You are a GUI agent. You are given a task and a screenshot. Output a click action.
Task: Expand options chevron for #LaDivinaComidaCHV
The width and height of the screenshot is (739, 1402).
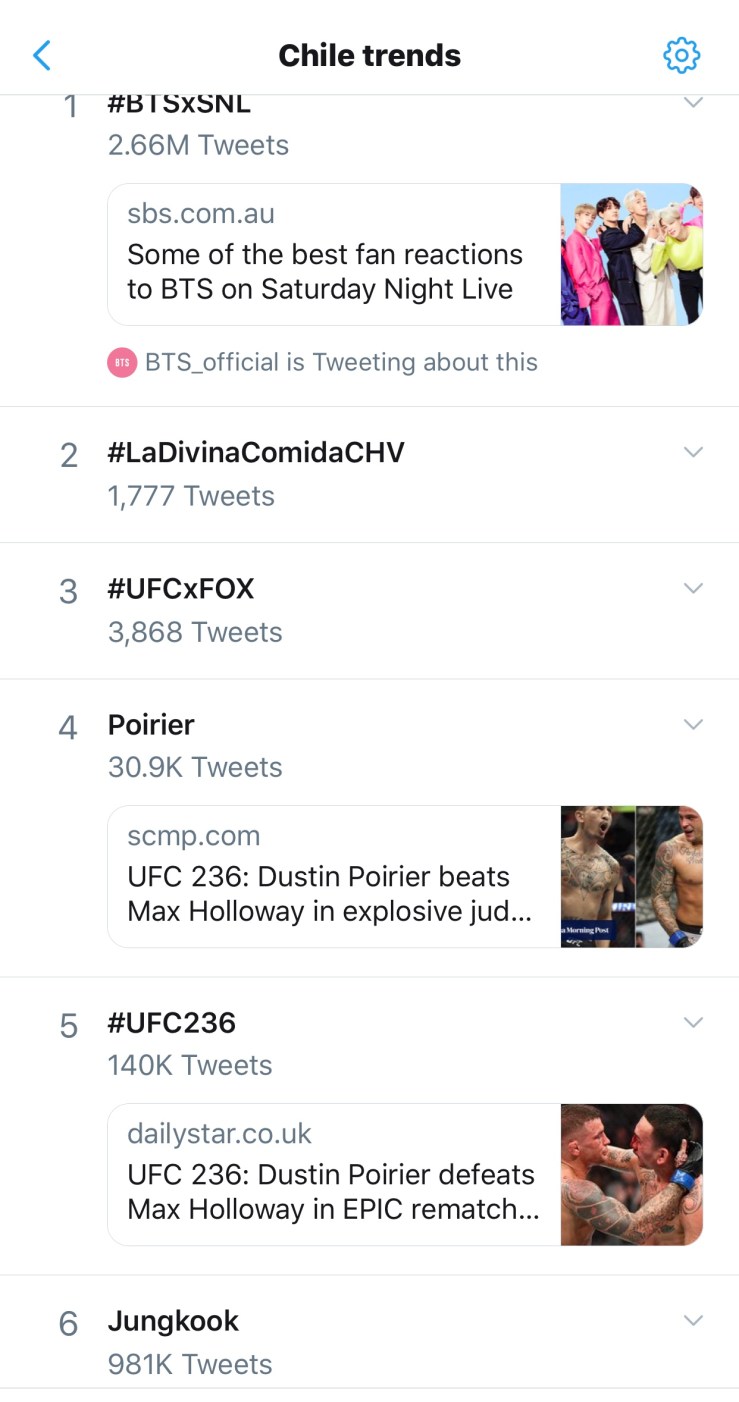693,452
